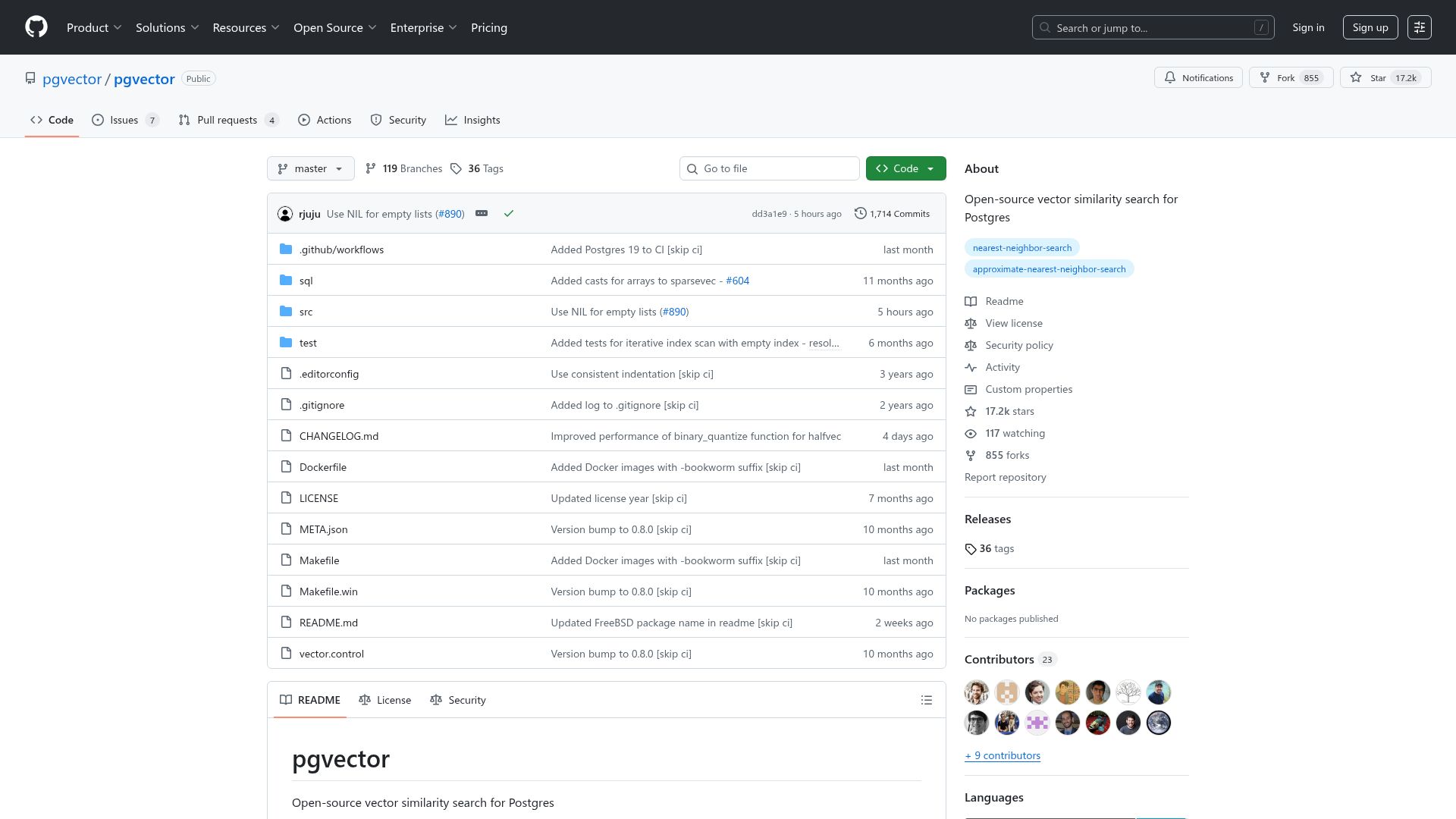This screenshot has height=819, width=1456.
Task: Open the Contributors heading link
Action: coord(1010,659)
